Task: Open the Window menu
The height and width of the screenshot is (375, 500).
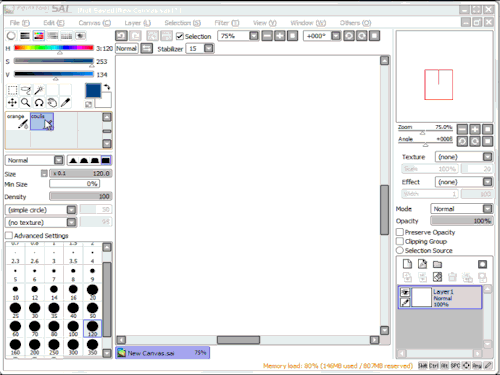Action: (x=308, y=23)
